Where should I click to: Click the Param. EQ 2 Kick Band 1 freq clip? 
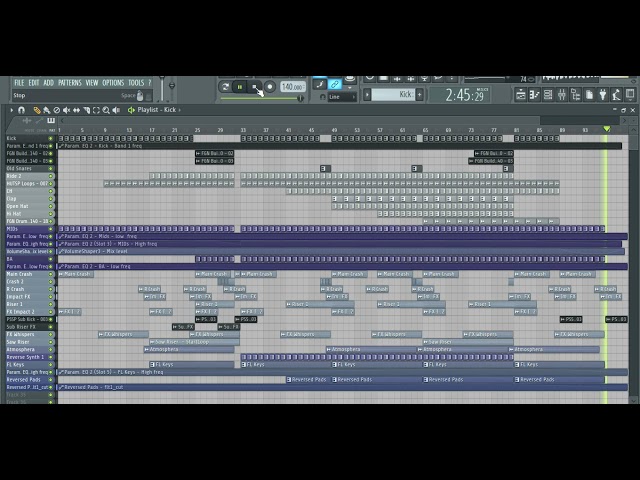click(x=339, y=146)
